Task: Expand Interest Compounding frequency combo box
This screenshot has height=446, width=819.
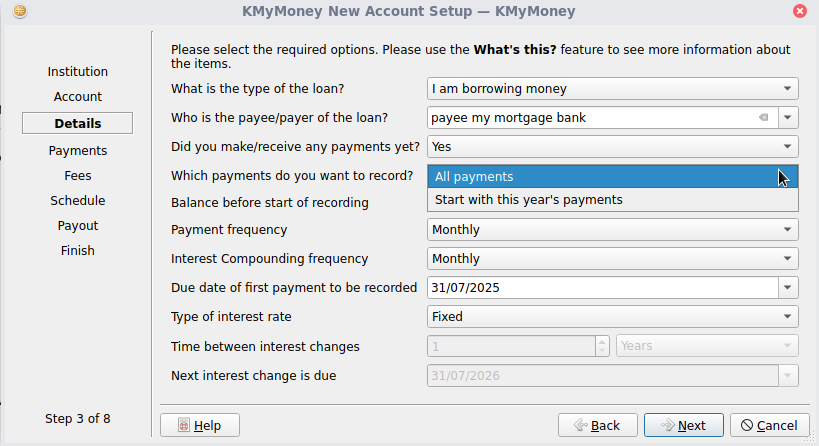Action: pyautogui.click(x=612, y=258)
